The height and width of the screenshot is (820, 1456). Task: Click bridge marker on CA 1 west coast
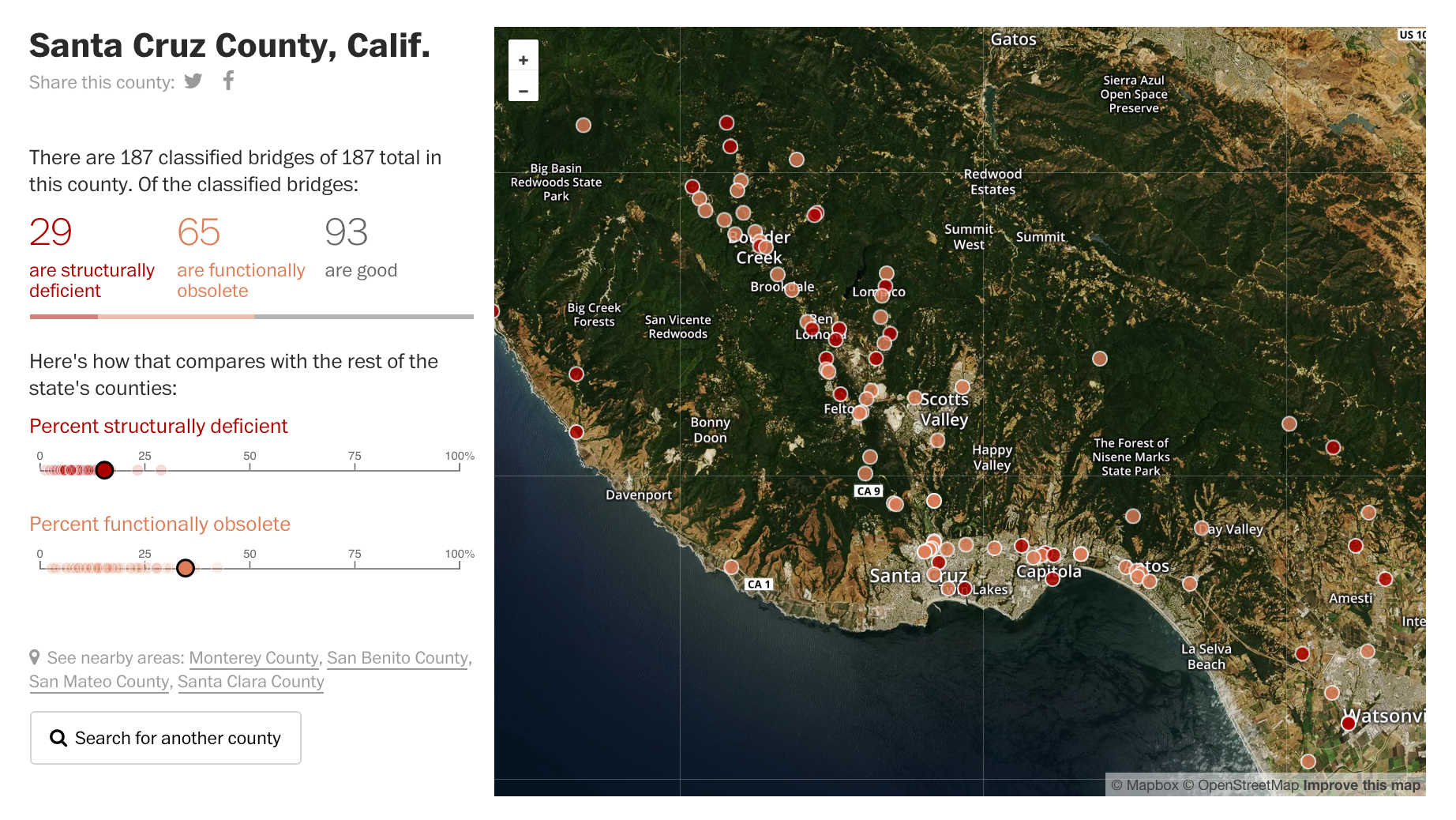point(731,567)
